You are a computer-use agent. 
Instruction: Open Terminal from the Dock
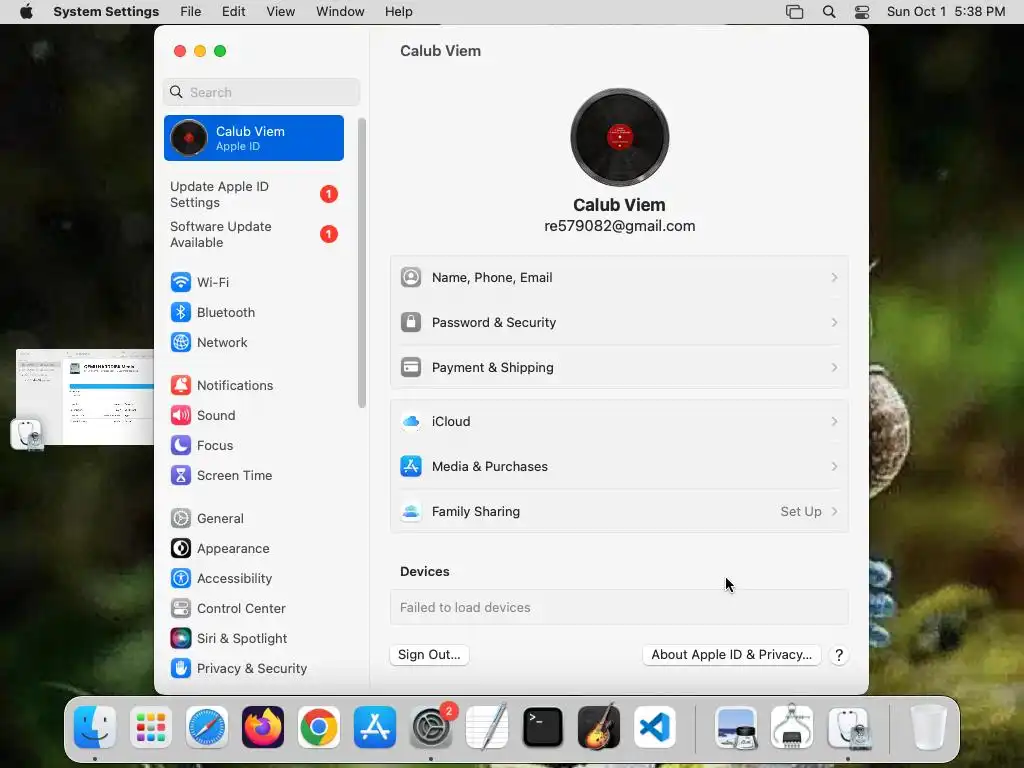pos(543,727)
